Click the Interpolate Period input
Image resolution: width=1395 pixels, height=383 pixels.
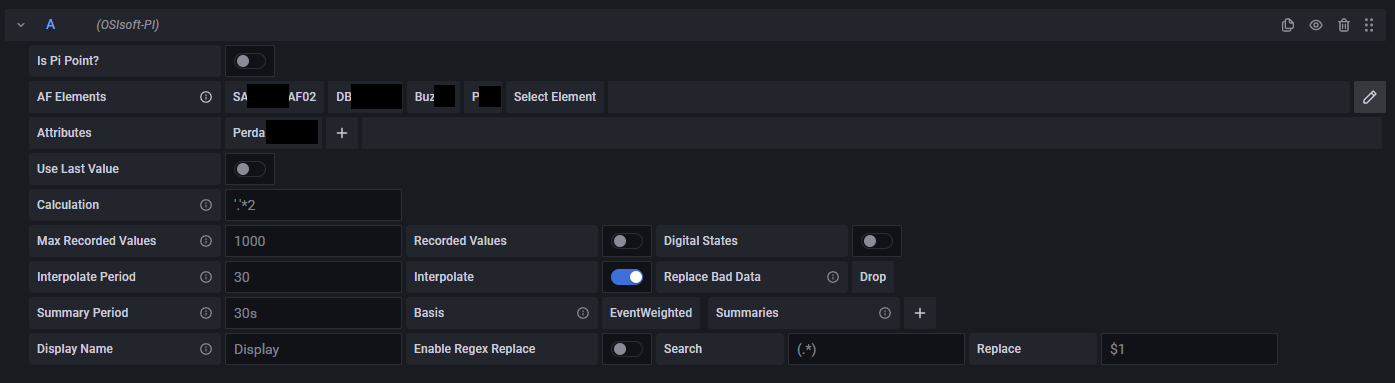(313, 277)
